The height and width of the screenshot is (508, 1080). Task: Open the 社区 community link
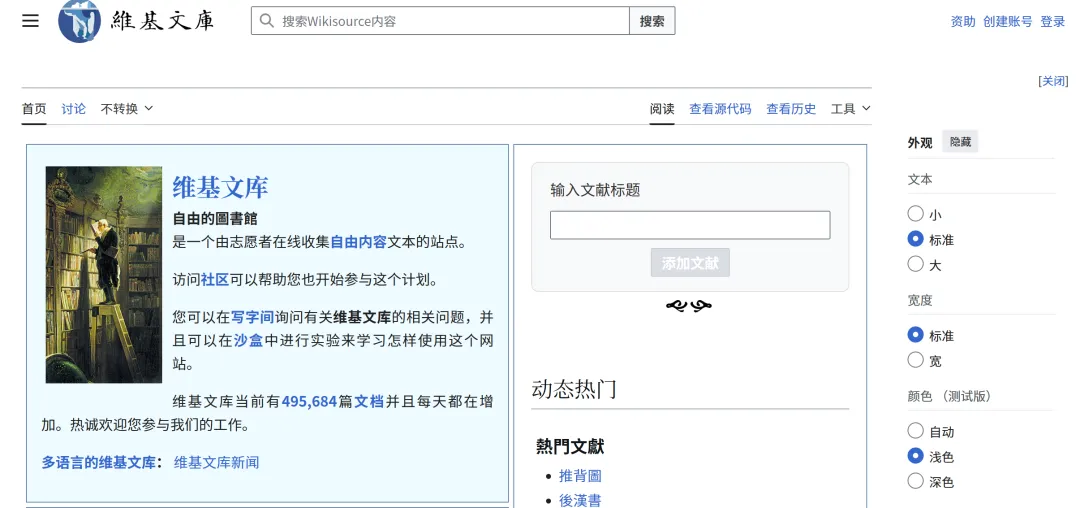(x=215, y=280)
